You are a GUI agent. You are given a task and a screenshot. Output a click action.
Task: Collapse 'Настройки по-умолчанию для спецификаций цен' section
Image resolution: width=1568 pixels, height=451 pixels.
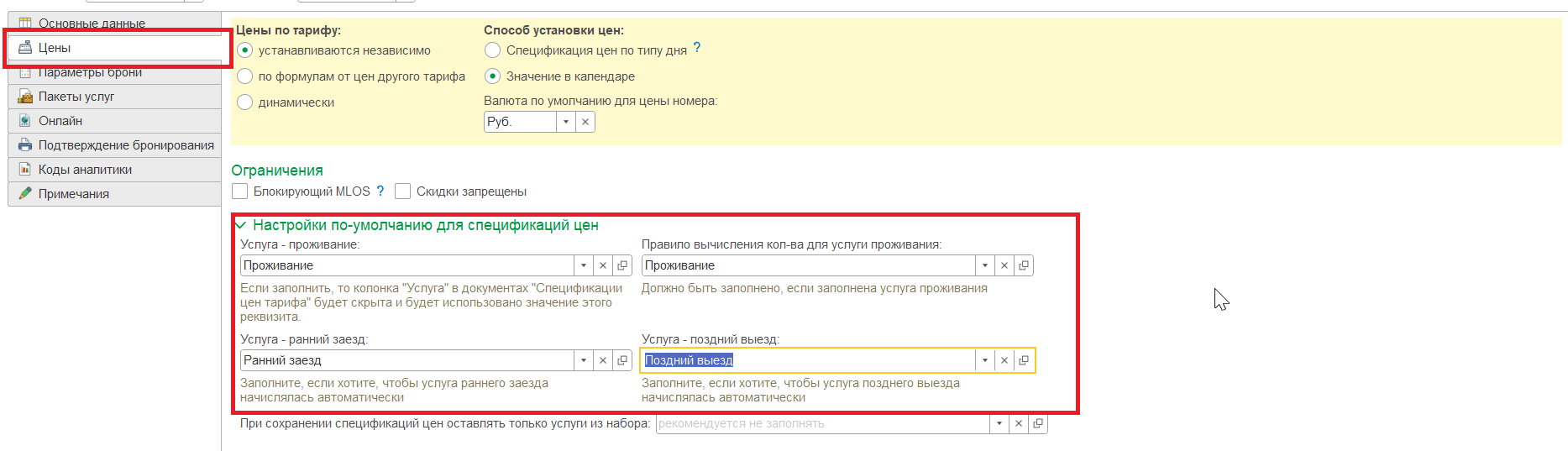pyautogui.click(x=241, y=225)
